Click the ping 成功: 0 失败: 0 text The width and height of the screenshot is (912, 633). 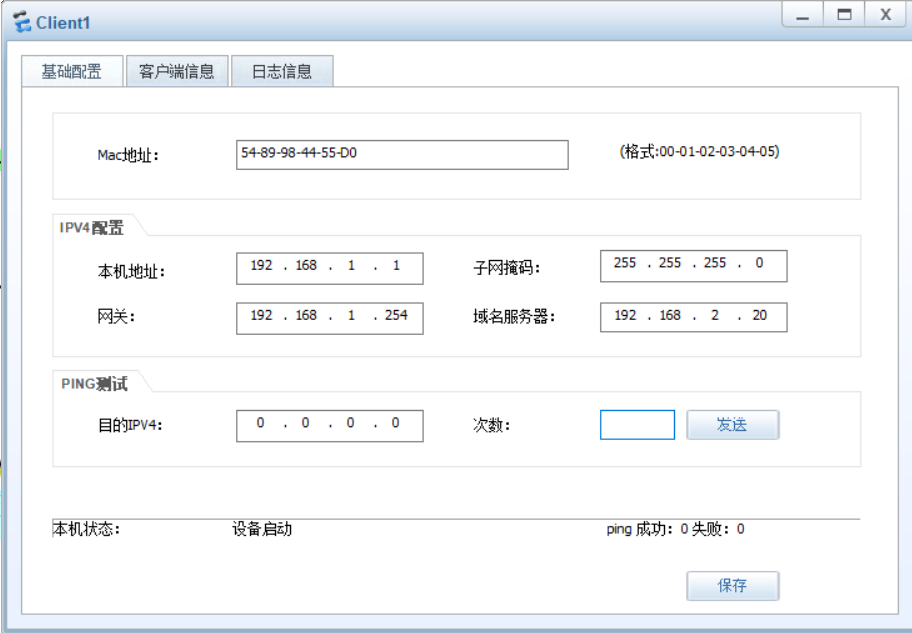[x=675, y=529]
